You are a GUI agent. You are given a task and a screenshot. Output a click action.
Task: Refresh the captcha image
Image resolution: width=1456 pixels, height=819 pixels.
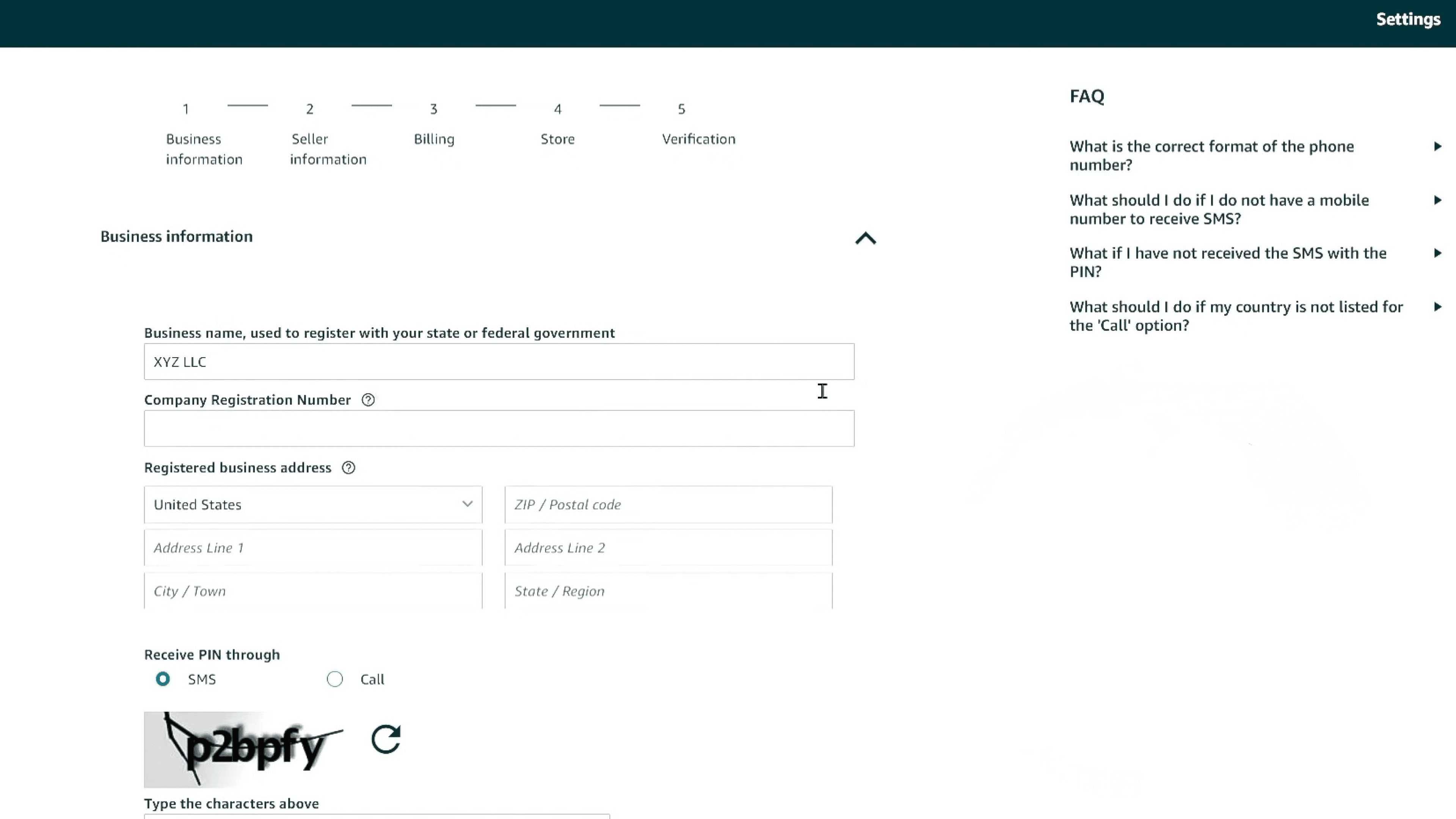386,739
